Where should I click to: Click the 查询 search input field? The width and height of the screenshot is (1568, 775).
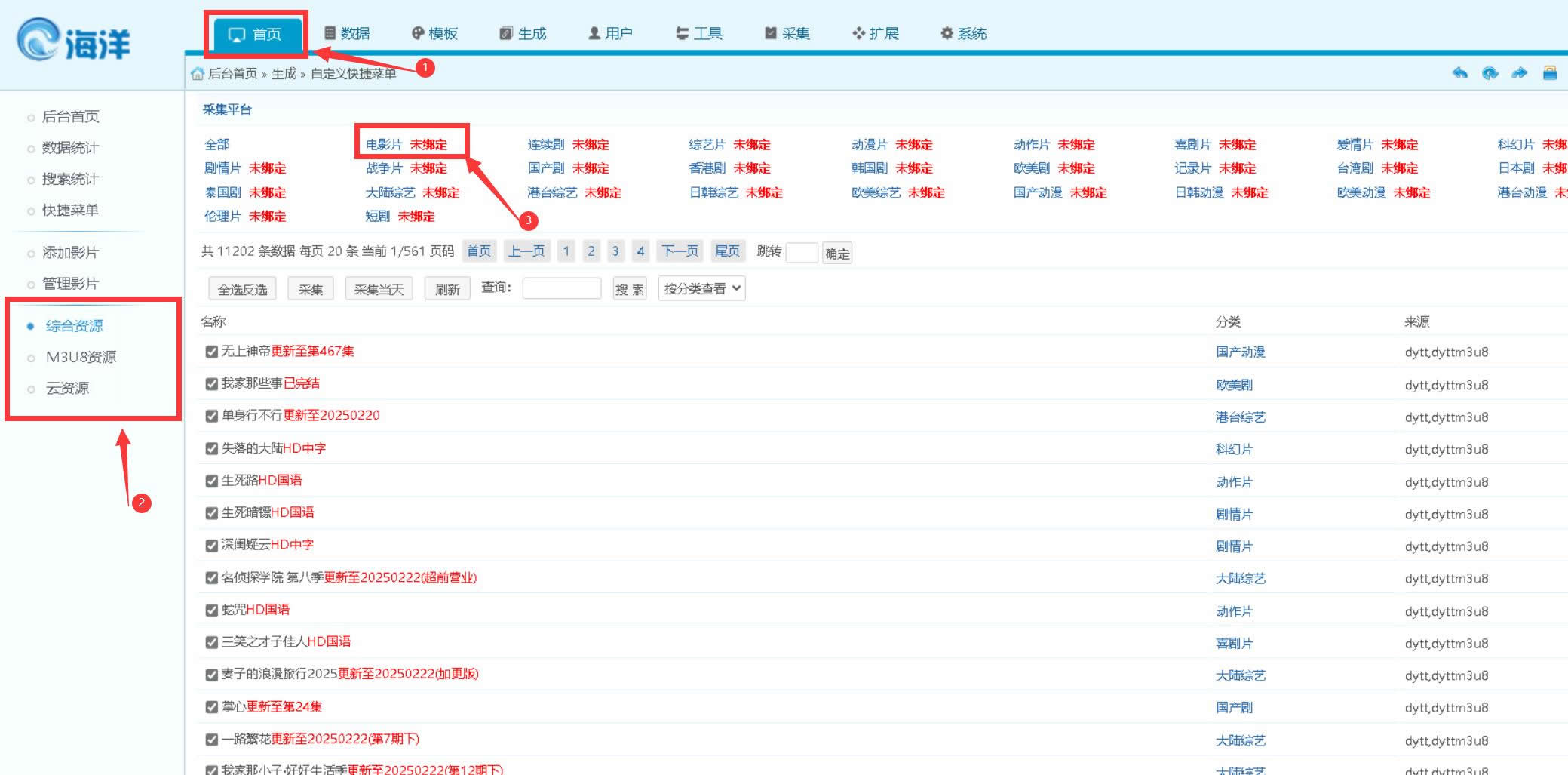561,288
